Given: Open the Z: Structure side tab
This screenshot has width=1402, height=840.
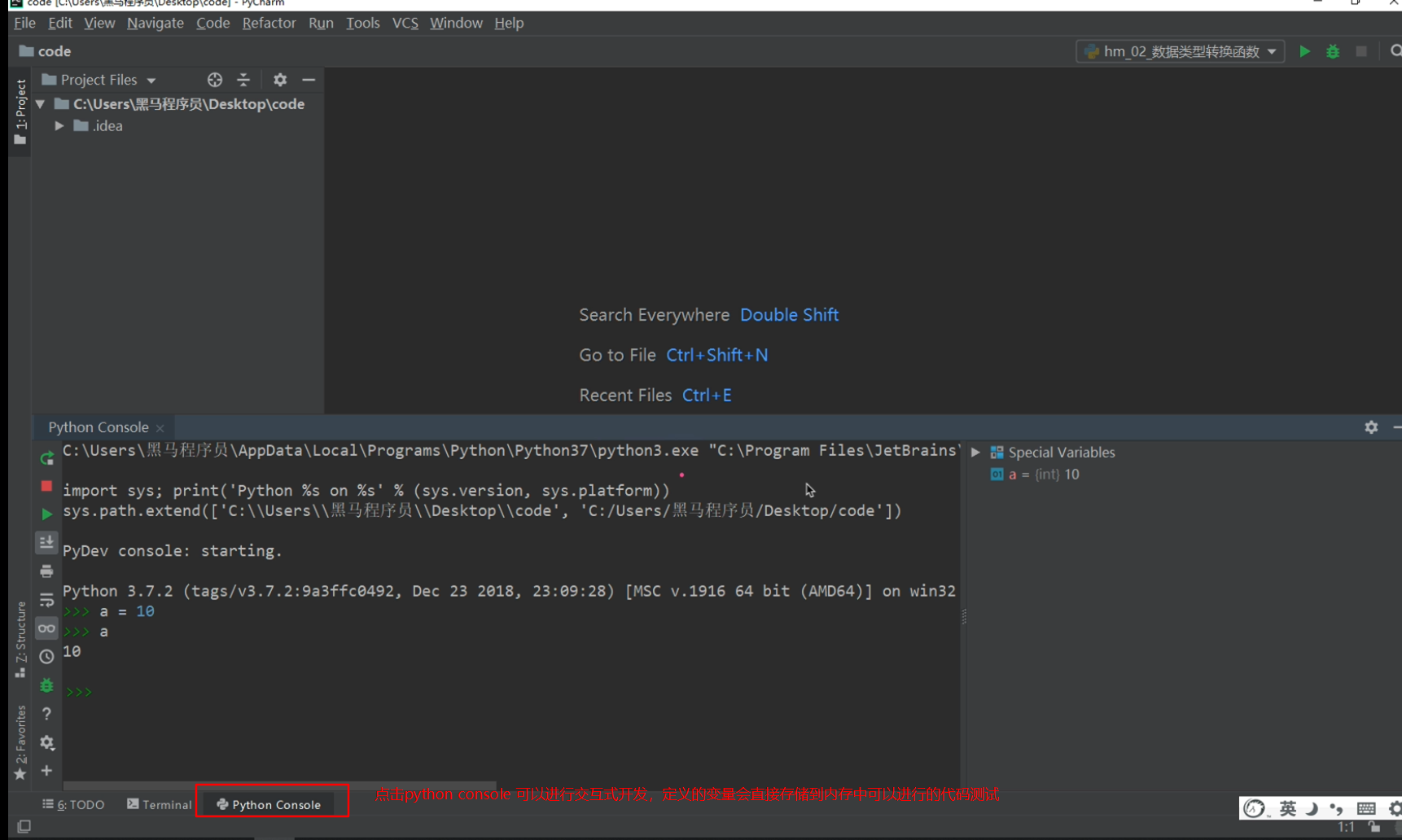Looking at the screenshot, I should point(20,641).
